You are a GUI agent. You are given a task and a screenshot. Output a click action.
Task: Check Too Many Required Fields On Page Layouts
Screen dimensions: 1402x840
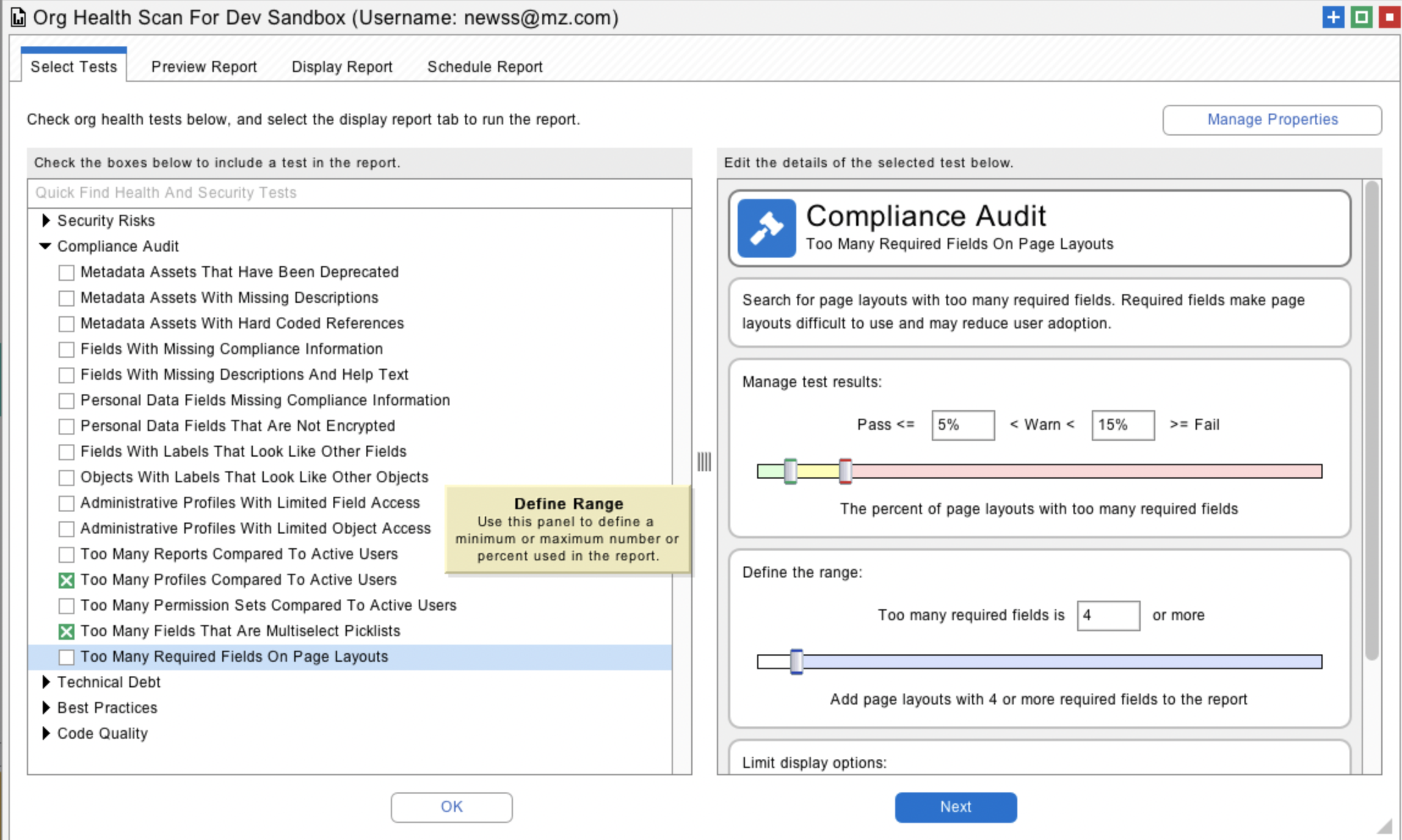67,657
